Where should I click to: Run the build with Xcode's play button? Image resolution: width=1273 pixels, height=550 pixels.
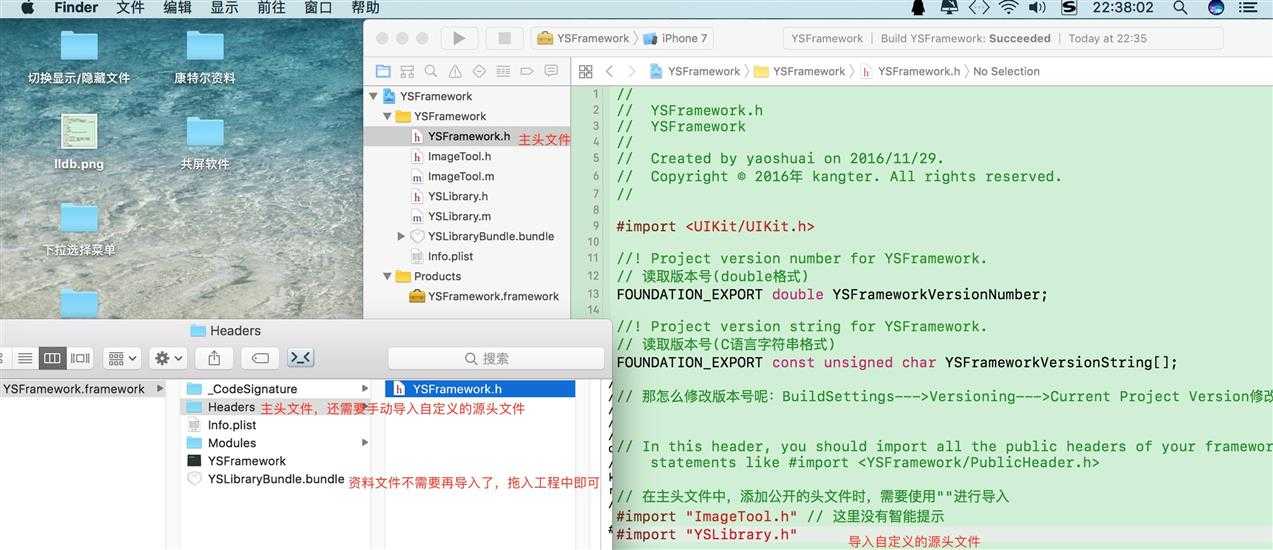pos(459,38)
